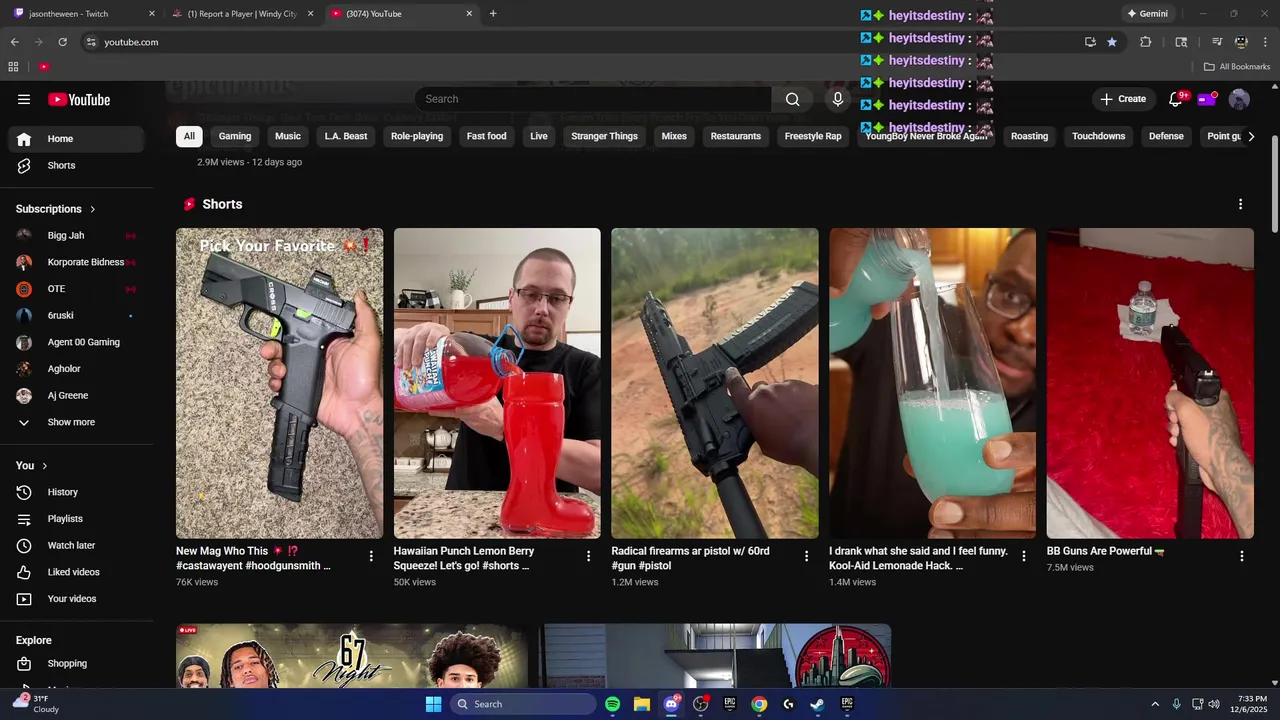
Task: Open options for Kool-Aid Lemonade short
Action: pos(1023,556)
